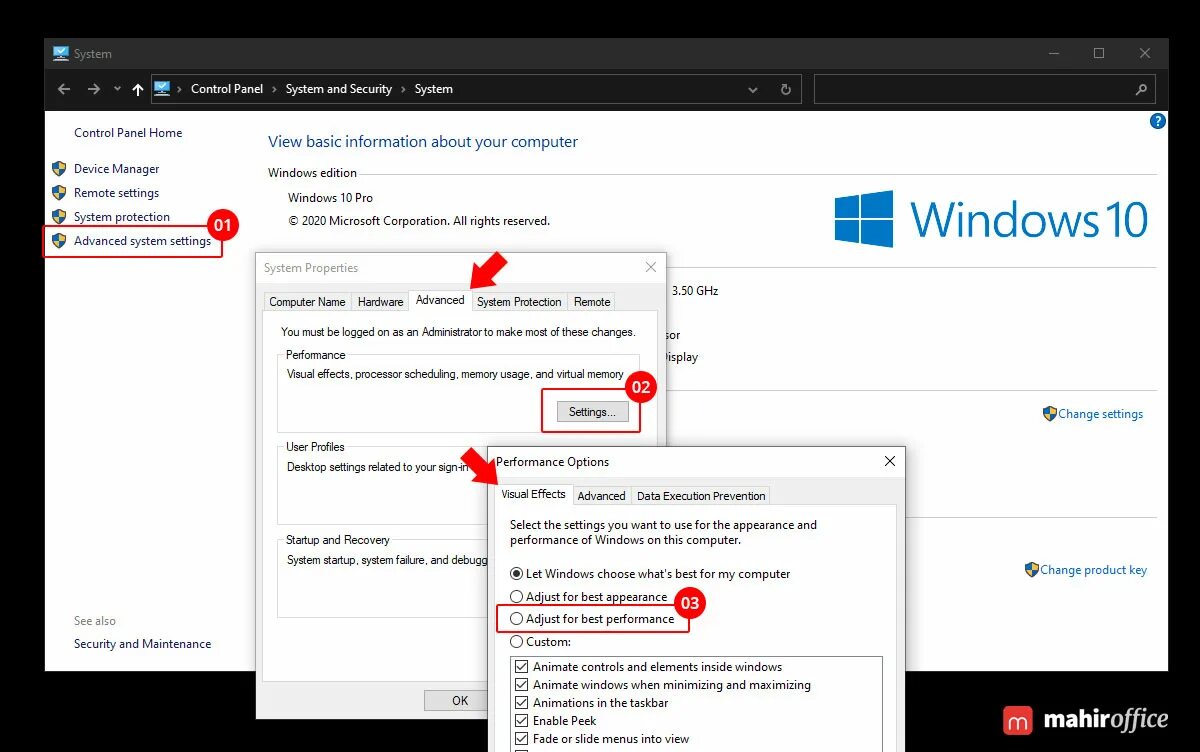Select Control Panel in the breadcrumb
Viewport: 1200px width, 752px height.
click(227, 89)
